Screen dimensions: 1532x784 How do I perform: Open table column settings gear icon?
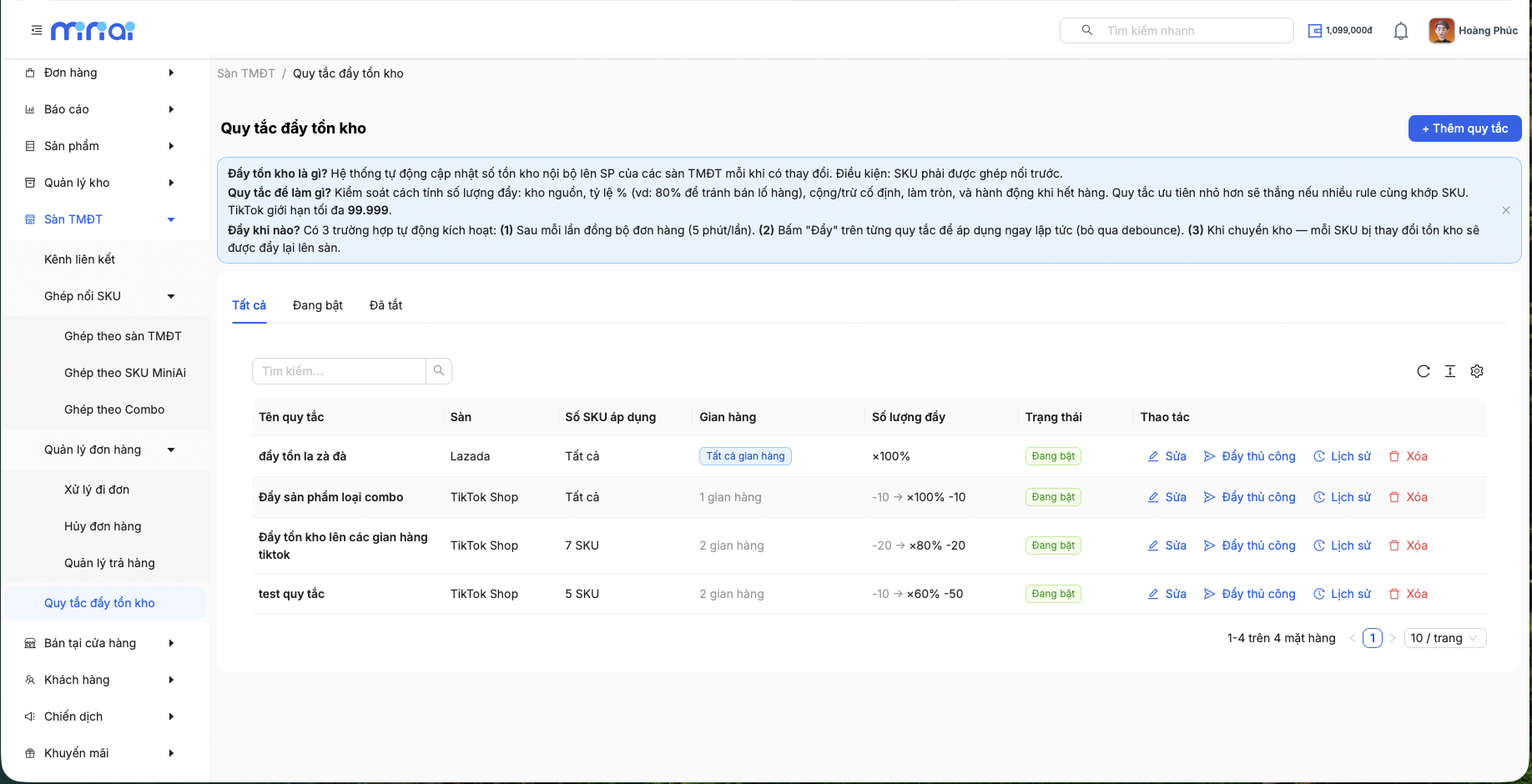tap(1477, 371)
